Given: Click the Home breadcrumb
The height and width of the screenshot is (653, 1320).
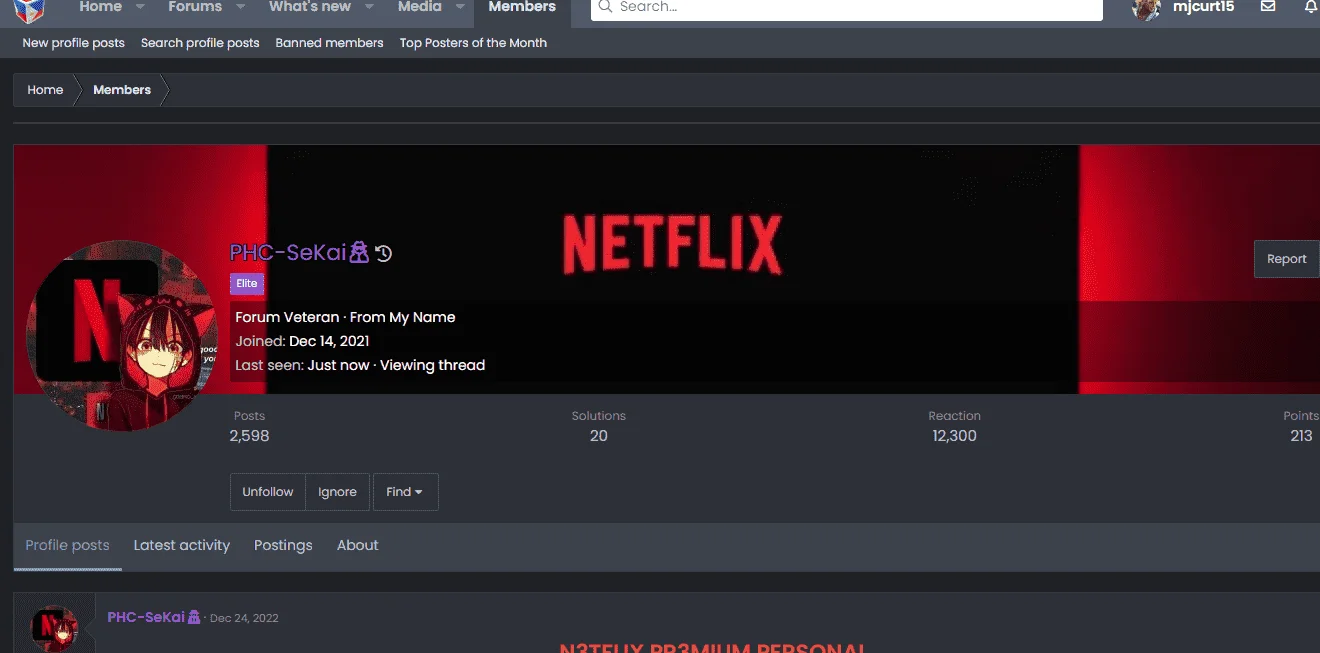Looking at the screenshot, I should [45, 90].
